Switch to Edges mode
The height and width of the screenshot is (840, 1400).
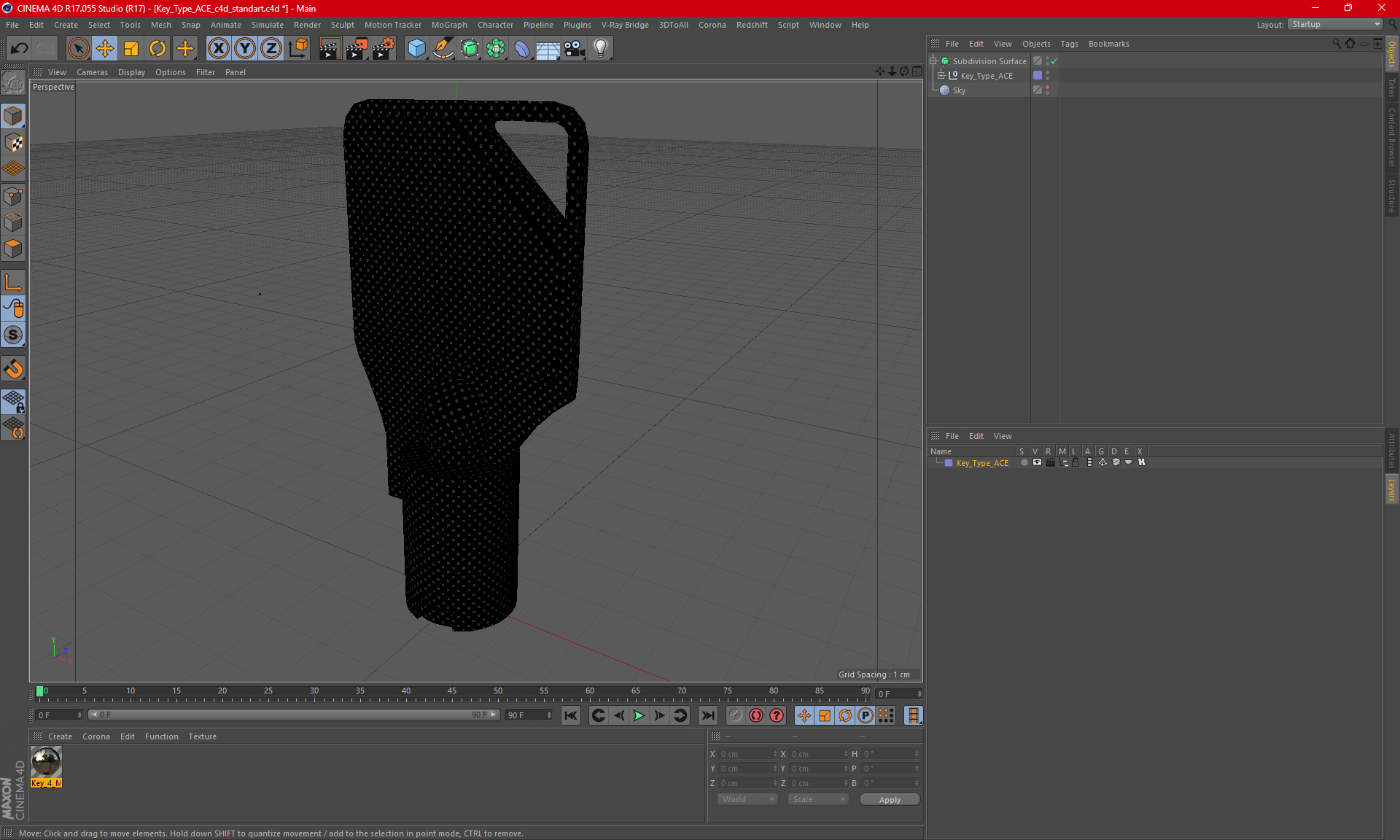[13, 222]
